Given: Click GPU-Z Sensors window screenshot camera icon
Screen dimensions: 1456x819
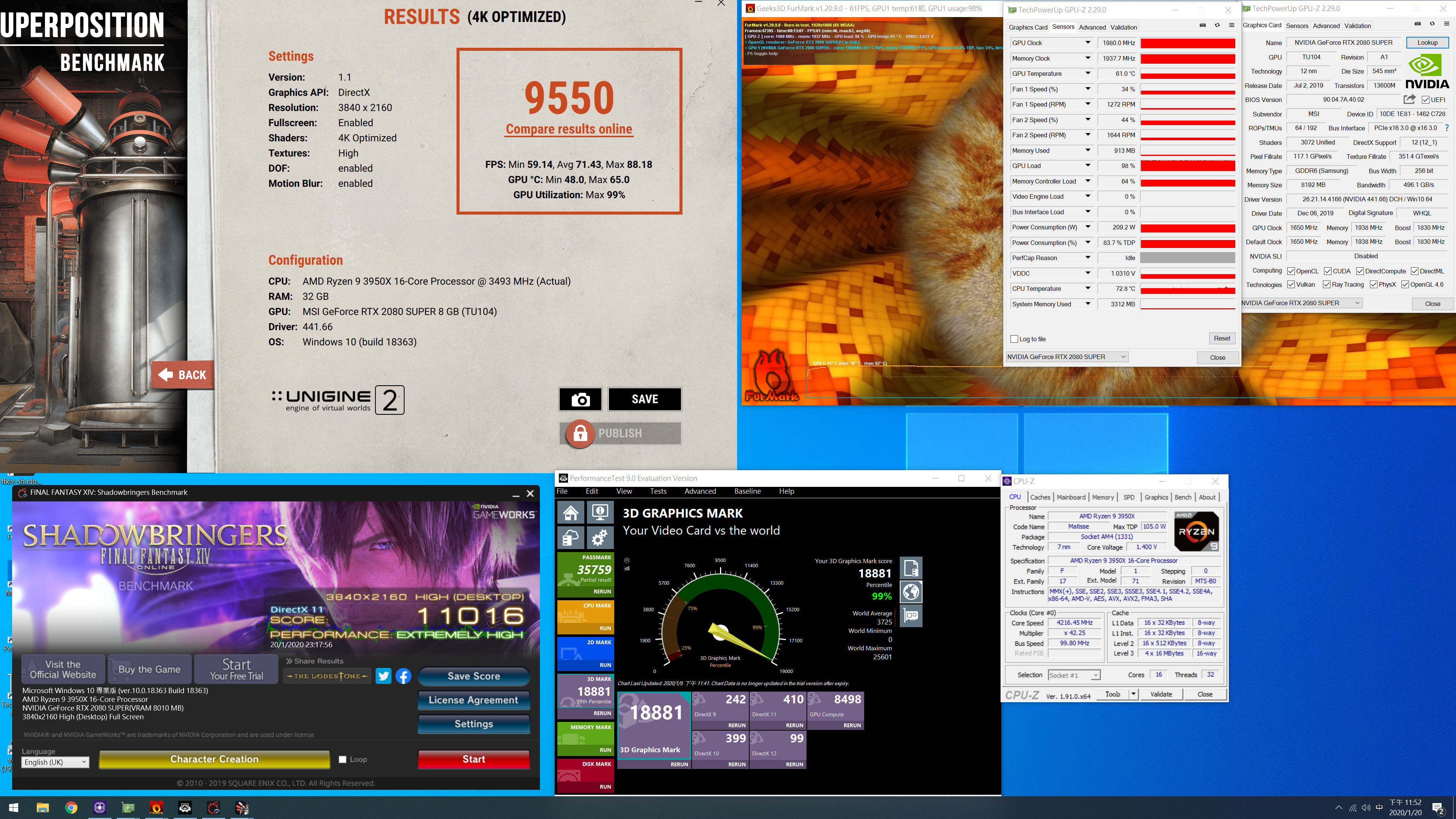Looking at the screenshot, I should (1202, 25).
